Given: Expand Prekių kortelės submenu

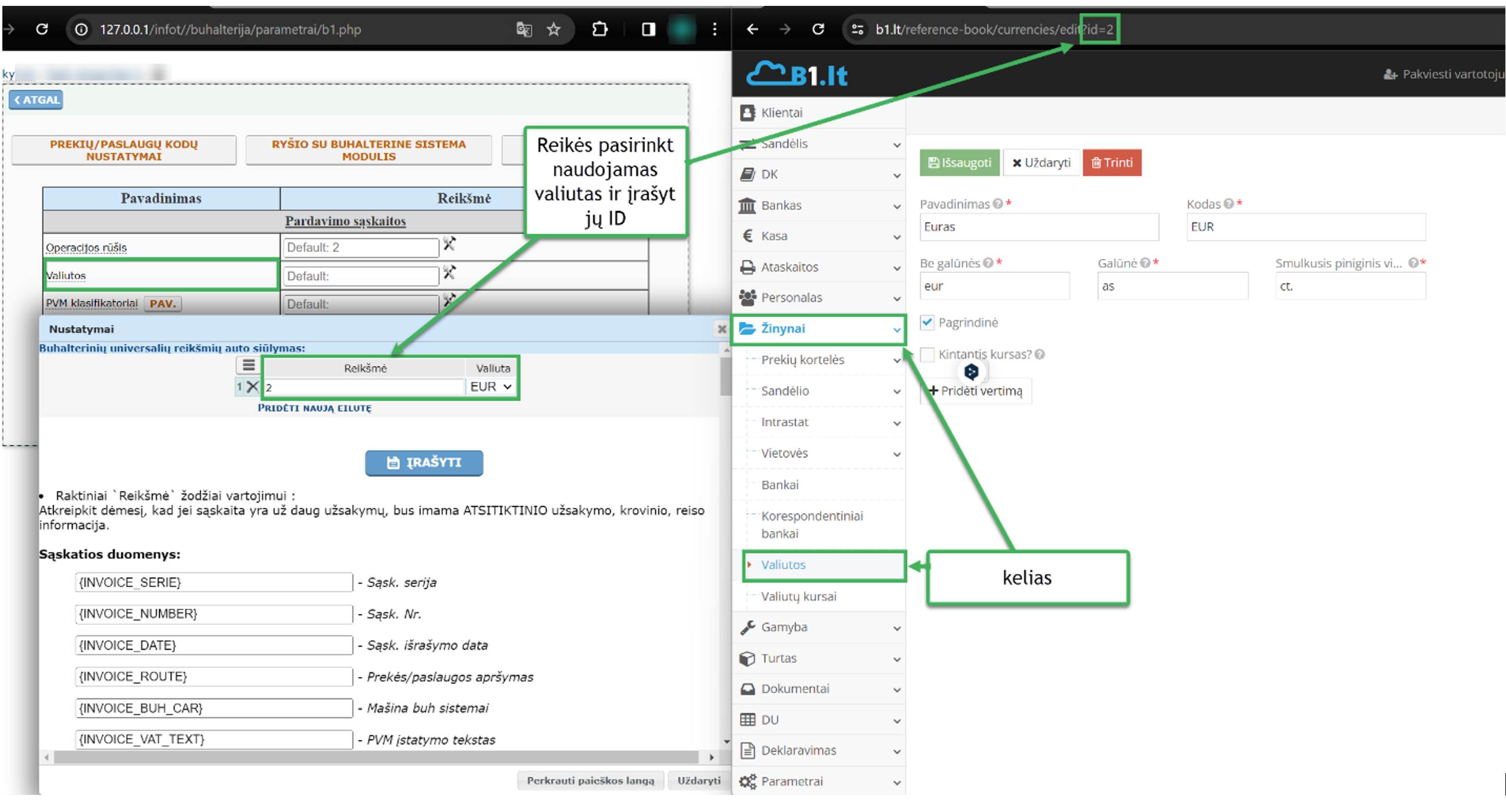Looking at the screenshot, I should coord(825,360).
